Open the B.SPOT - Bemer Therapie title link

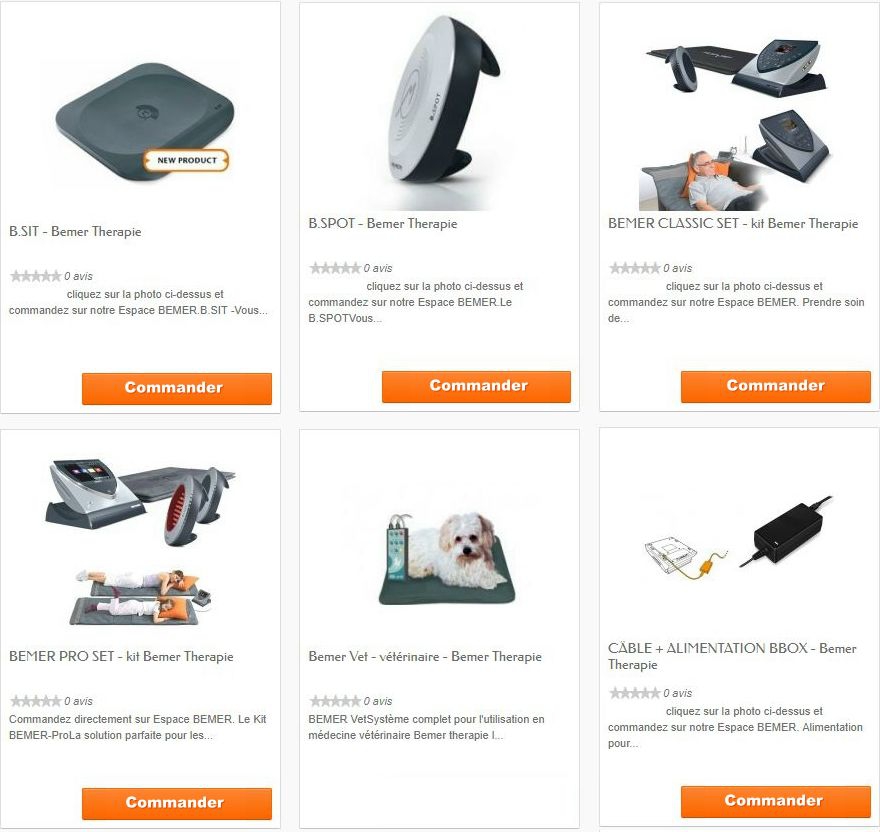tap(383, 223)
